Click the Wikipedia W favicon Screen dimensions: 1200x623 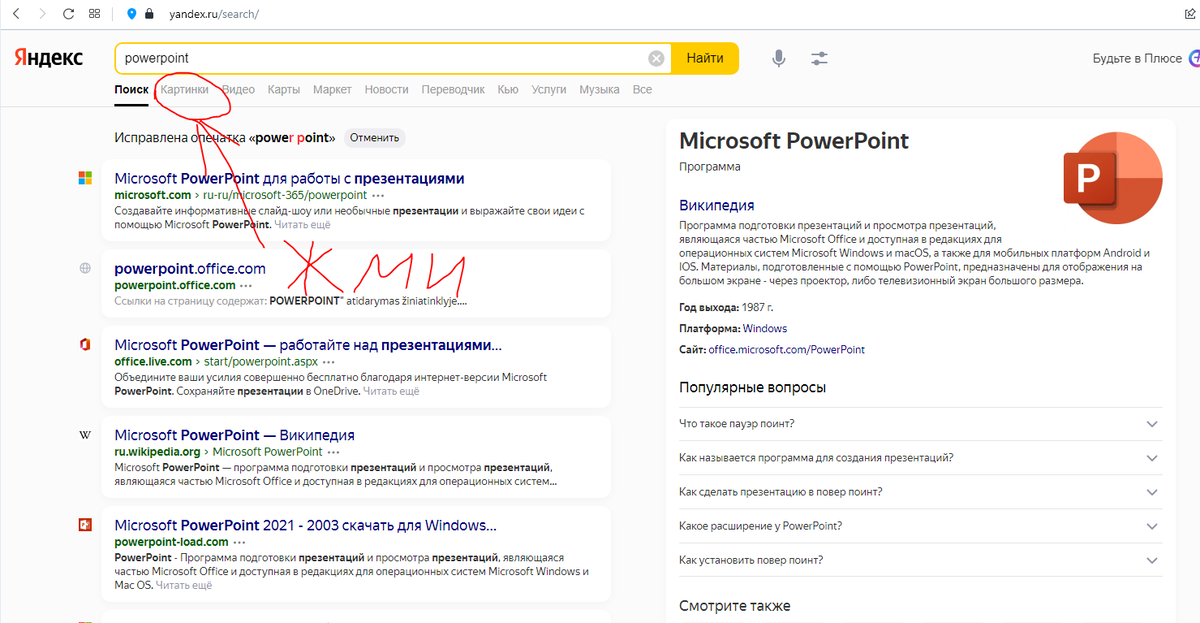tap(86, 435)
